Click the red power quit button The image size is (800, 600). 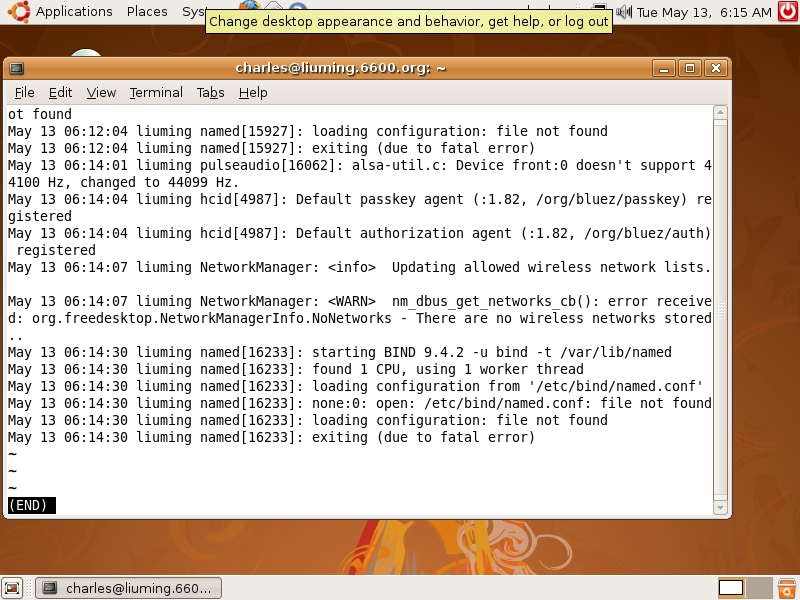(788, 11)
